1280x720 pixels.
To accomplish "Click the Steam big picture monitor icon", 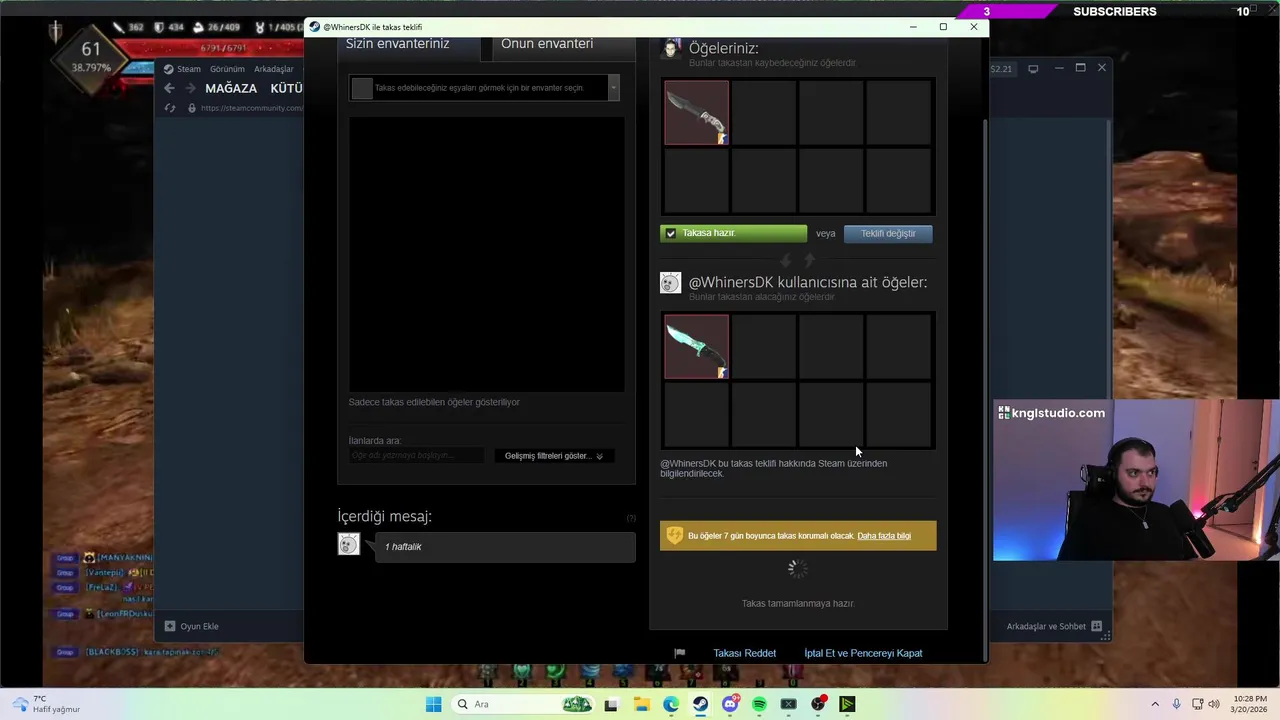I will click(1033, 69).
